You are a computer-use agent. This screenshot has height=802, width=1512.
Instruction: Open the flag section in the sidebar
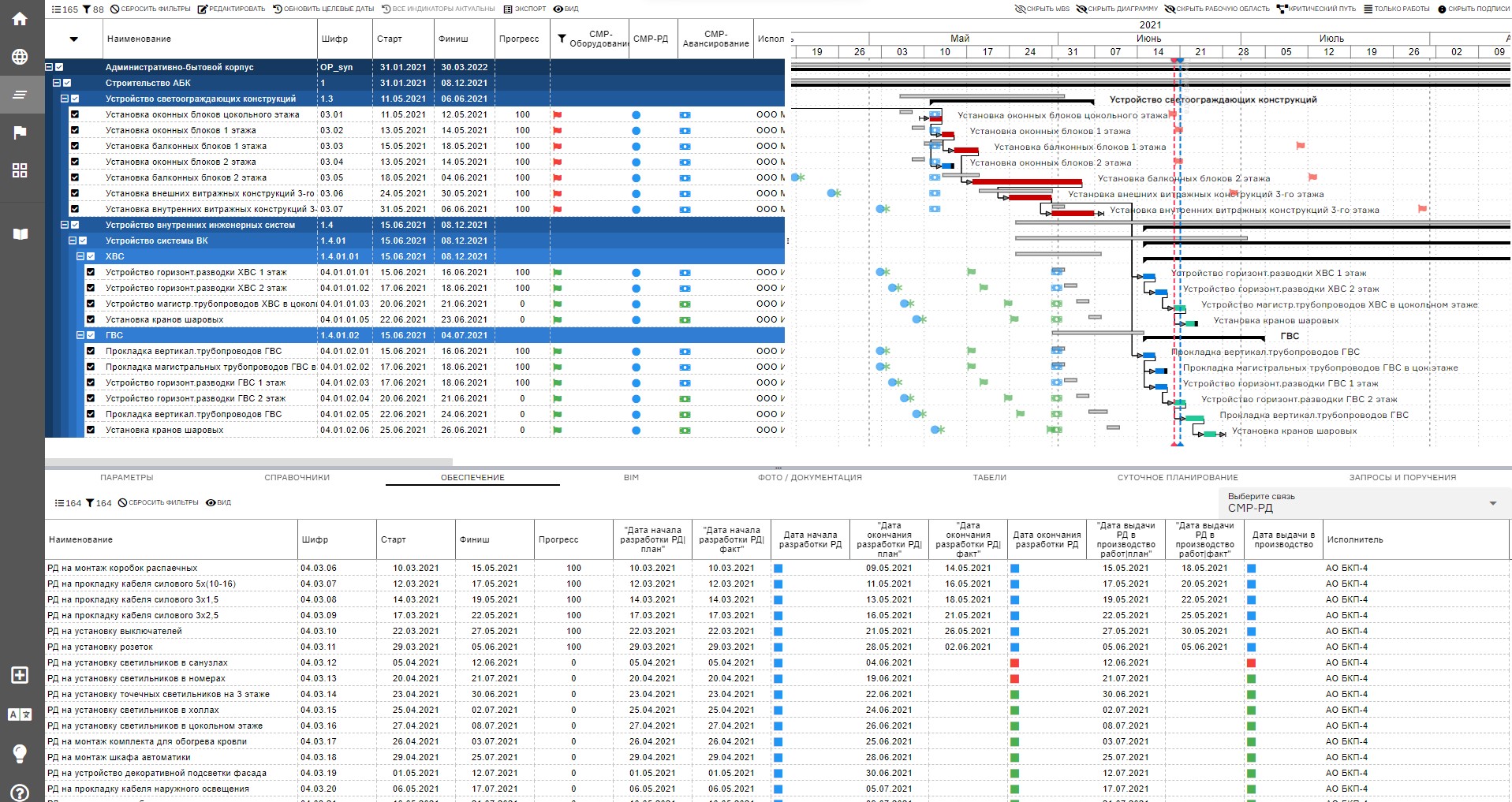coord(20,132)
